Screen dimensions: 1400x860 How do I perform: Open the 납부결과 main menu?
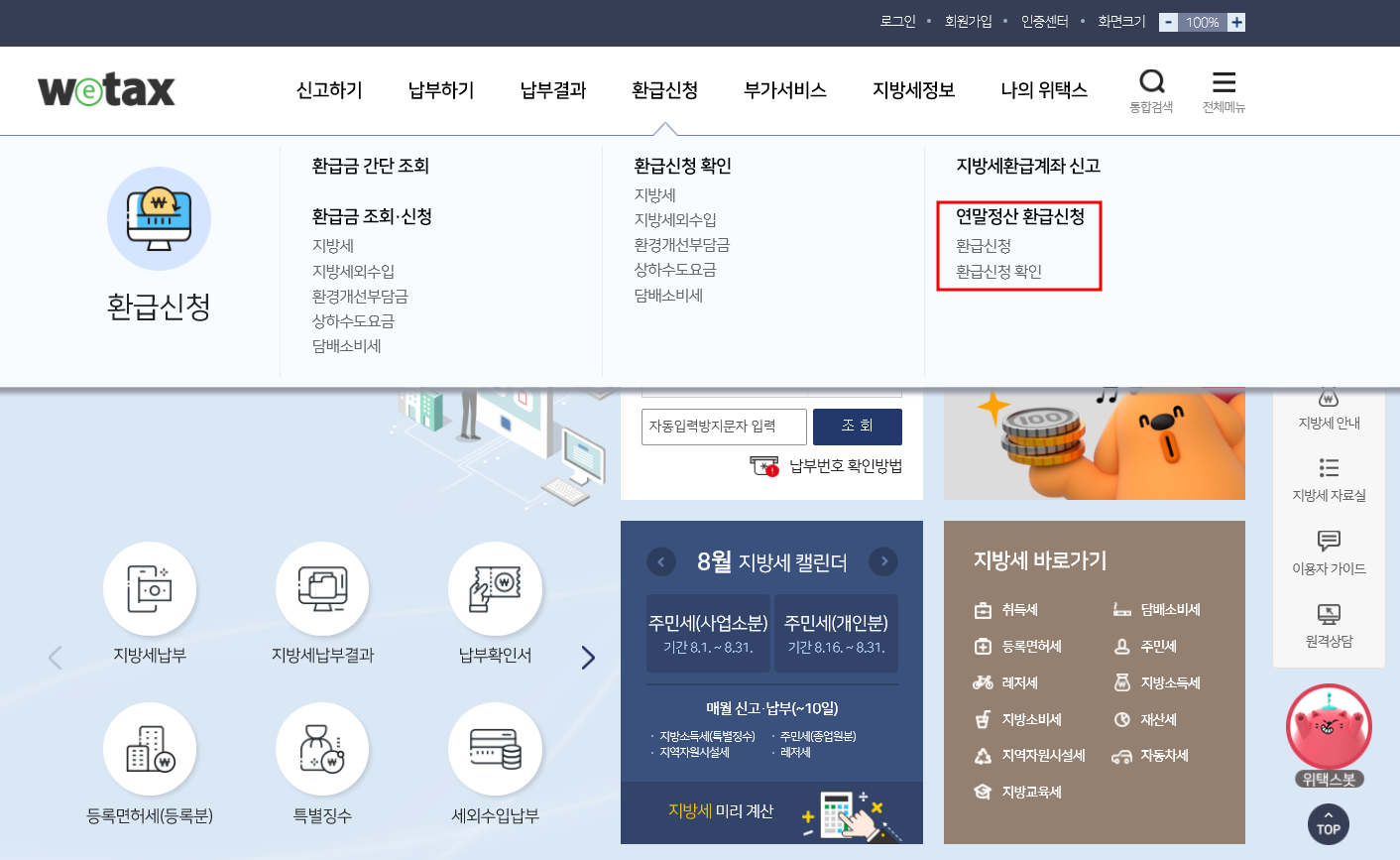553,90
